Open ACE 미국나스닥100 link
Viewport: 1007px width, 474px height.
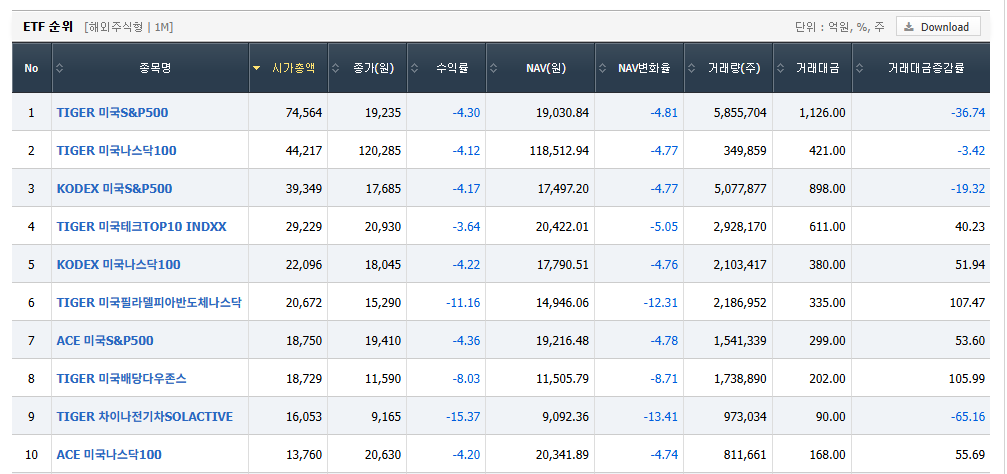tap(109, 454)
